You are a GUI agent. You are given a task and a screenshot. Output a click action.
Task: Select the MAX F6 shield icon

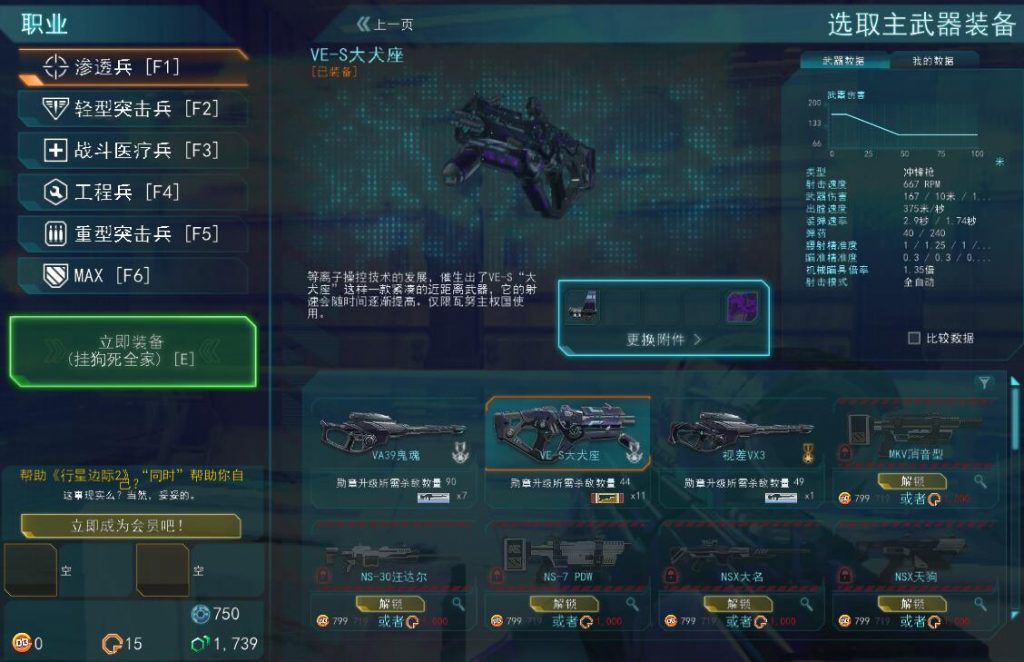point(56,276)
